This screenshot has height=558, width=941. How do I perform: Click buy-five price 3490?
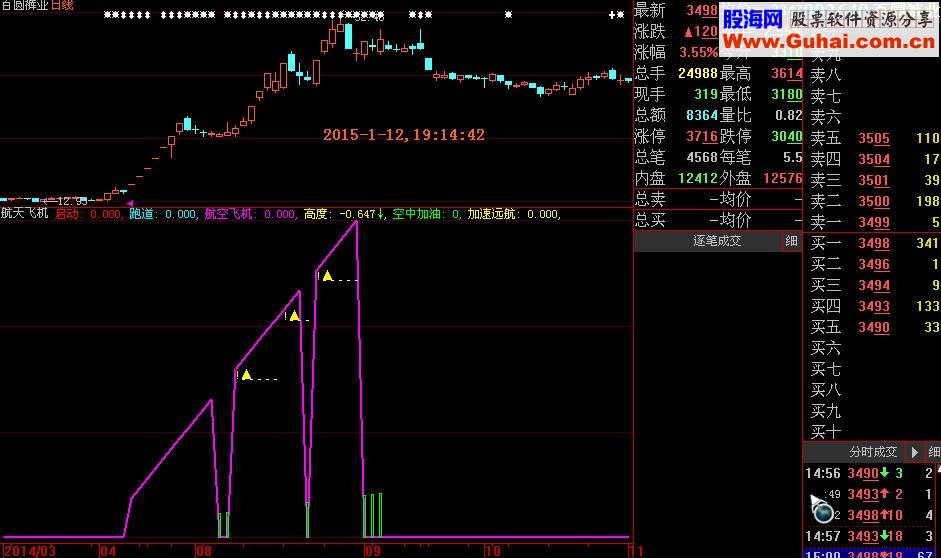coord(874,328)
